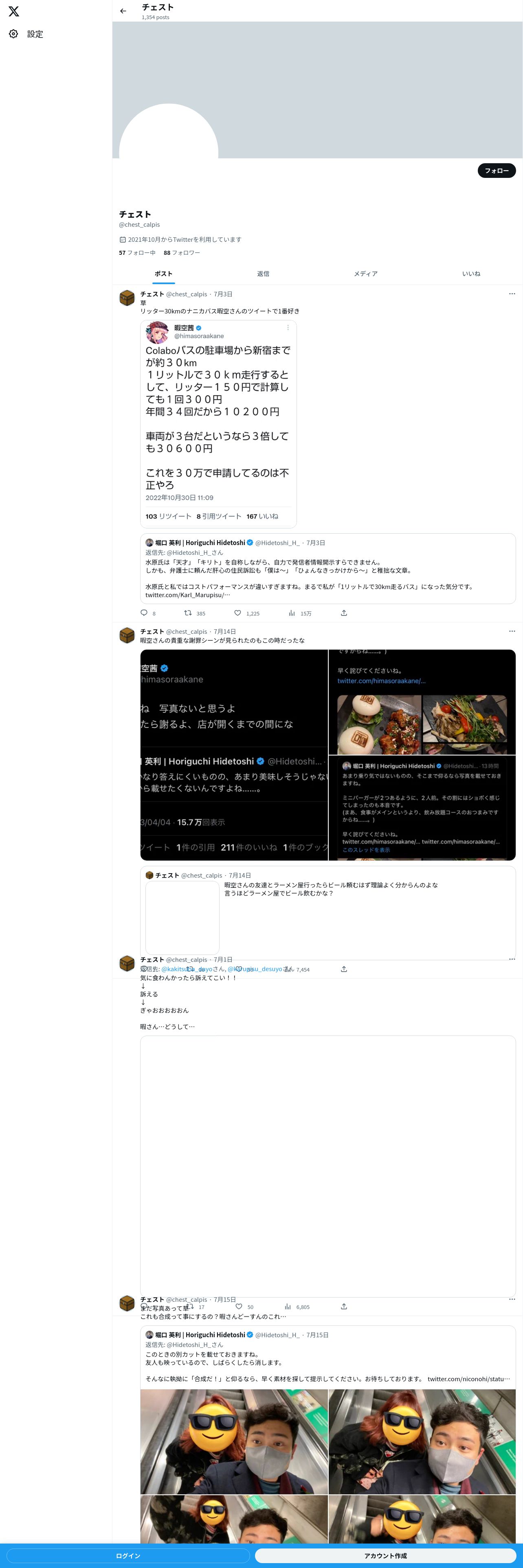
Task: Open more menu on 7月3日 post
Action: click(x=512, y=294)
